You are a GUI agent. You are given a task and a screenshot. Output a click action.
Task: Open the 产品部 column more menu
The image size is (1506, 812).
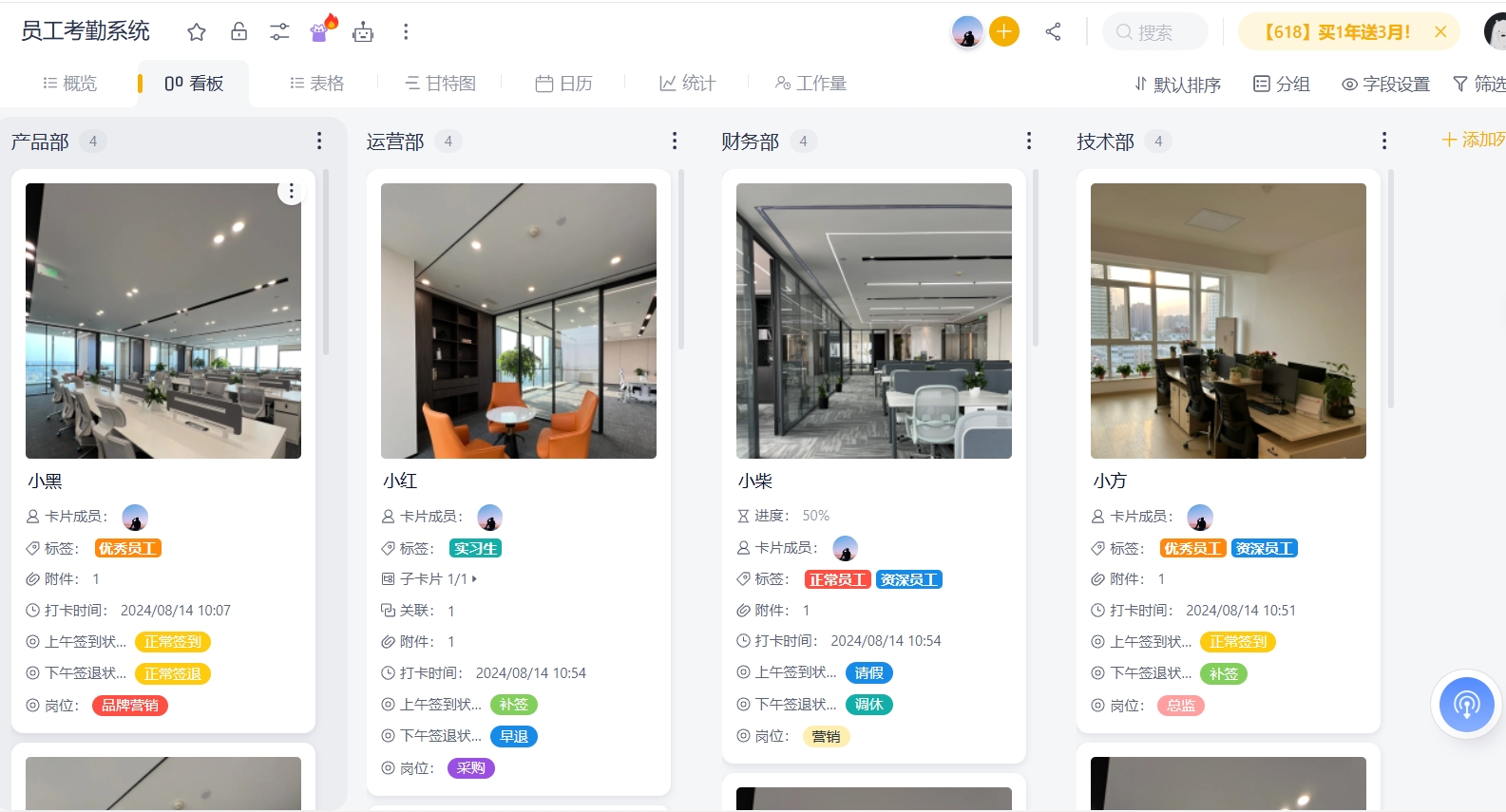tap(319, 142)
